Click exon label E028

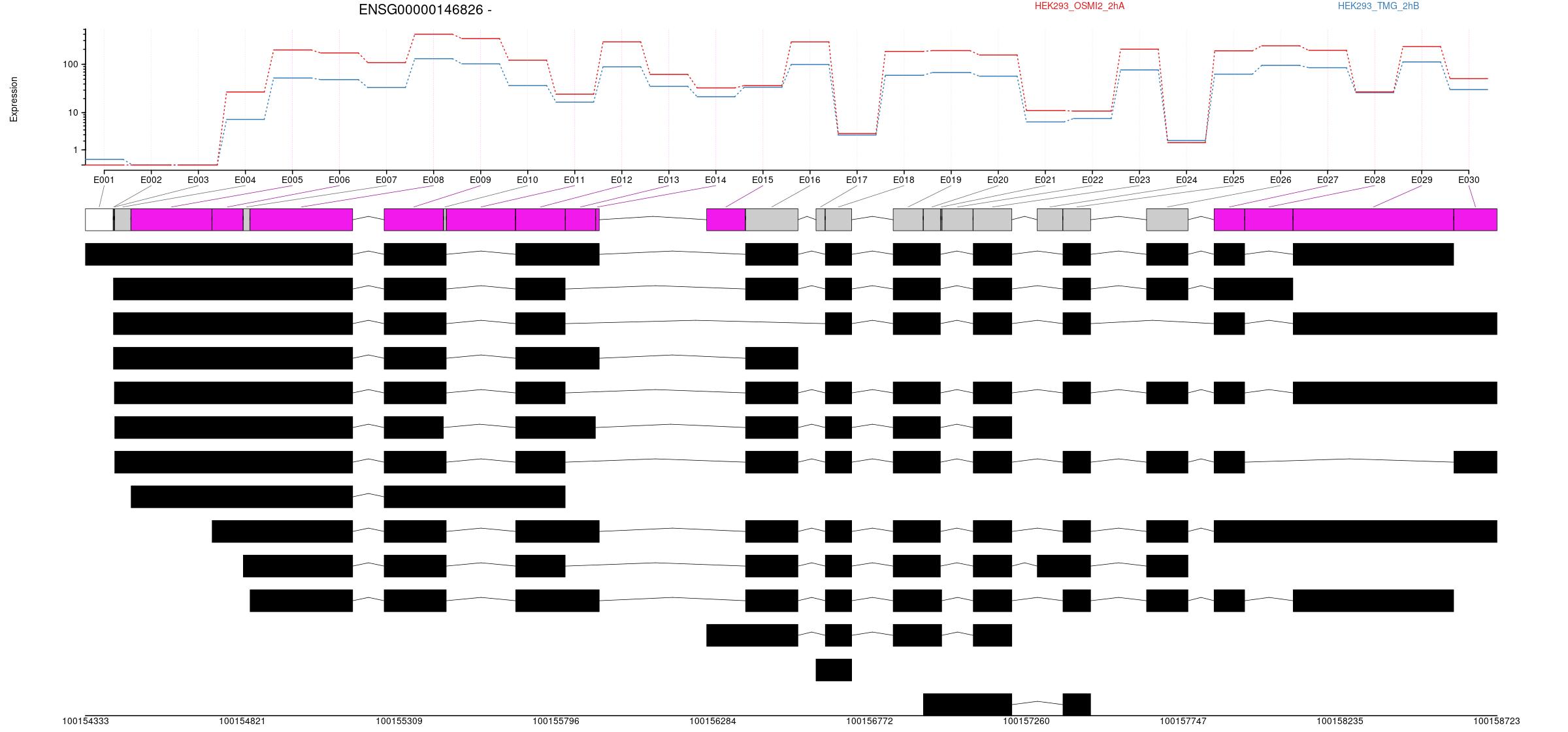[x=1375, y=180]
